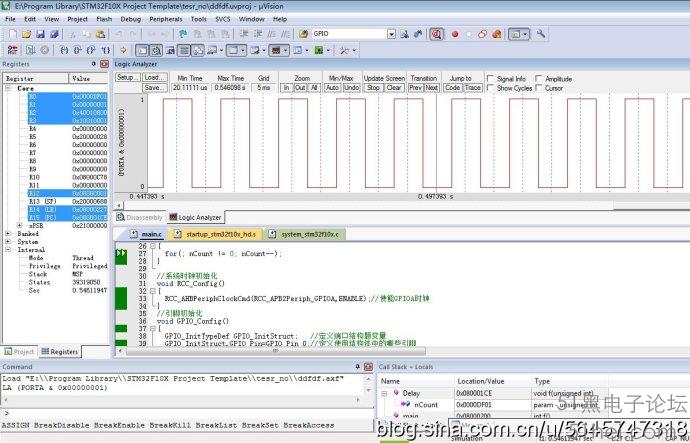Collapse the Internal register group

(8, 249)
